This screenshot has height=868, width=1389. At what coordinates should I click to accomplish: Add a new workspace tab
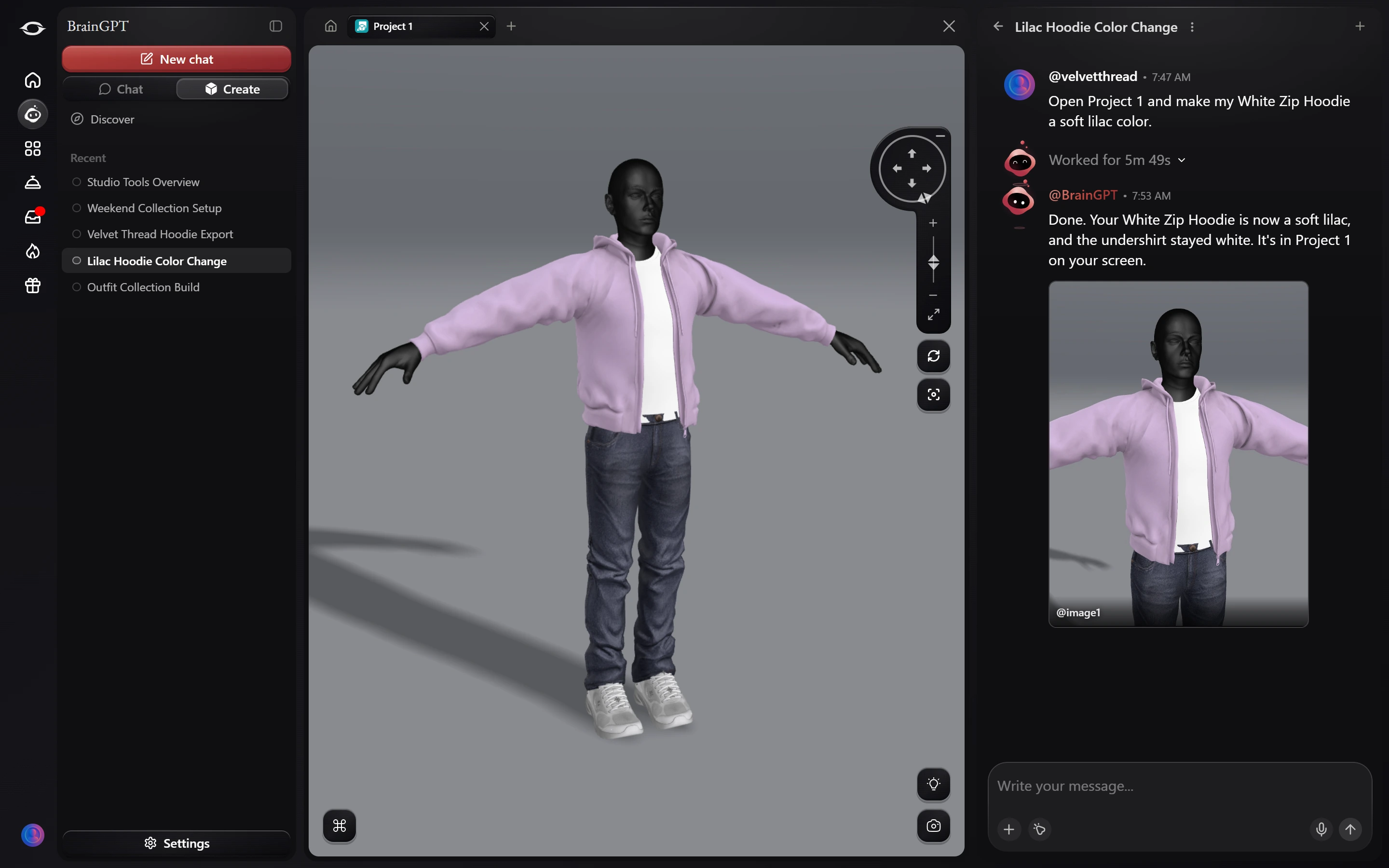click(x=511, y=27)
